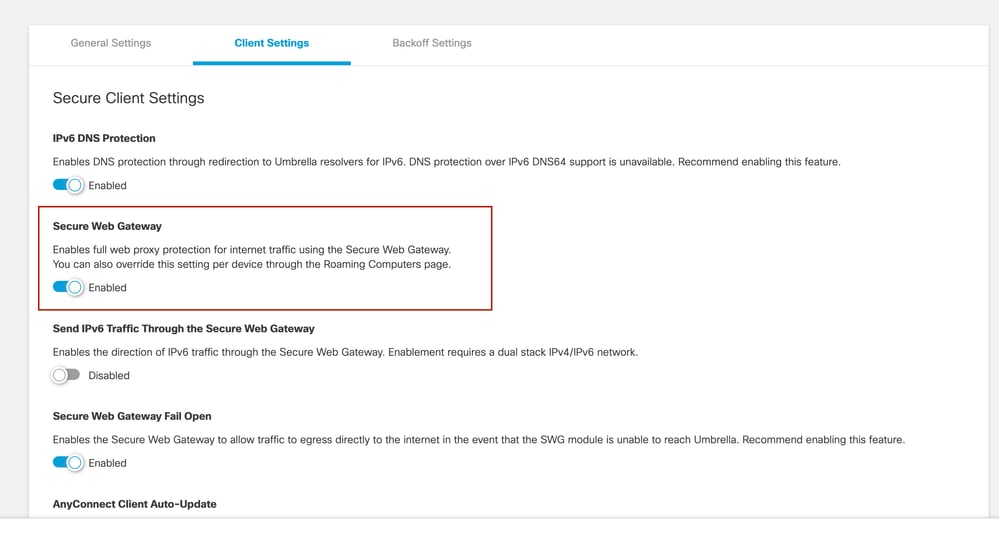Select the Client Settings tab
Viewport: 999px width, 549px height.
point(271,43)
